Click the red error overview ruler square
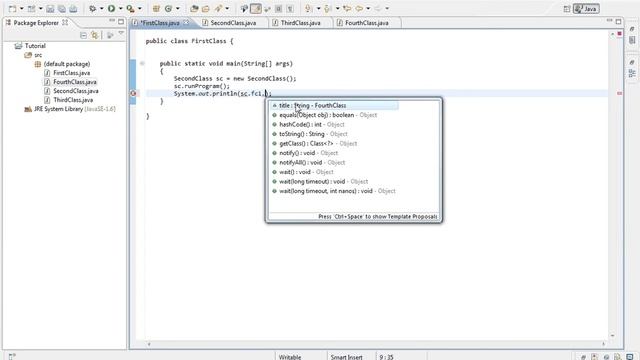 [620, 33]
